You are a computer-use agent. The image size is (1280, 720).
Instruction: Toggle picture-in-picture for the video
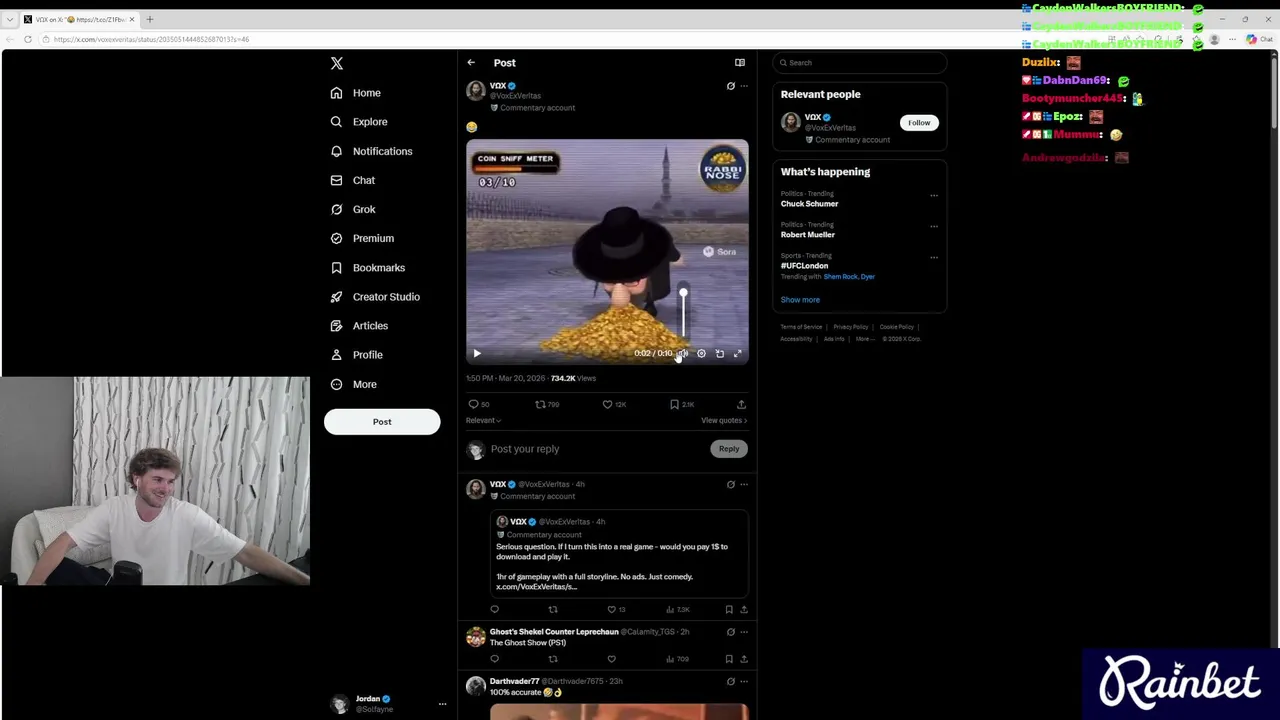pos(719,354)
